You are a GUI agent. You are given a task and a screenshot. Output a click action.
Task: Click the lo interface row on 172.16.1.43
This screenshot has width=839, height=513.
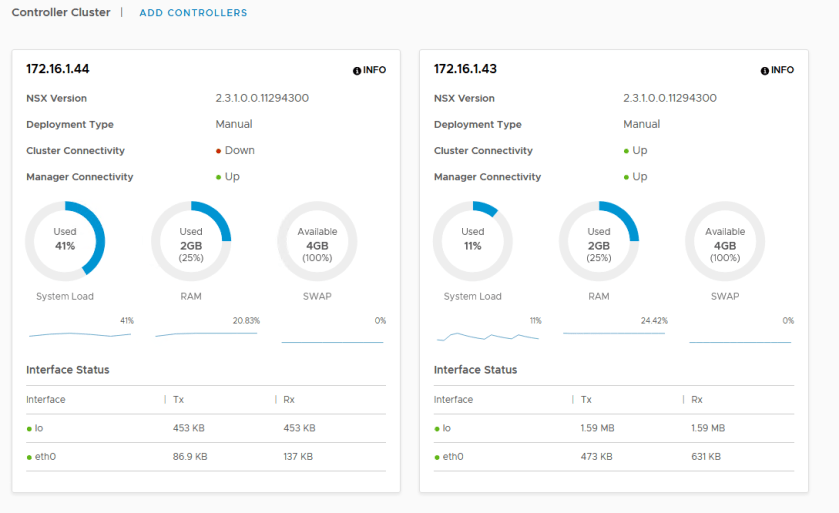[614, 428]
